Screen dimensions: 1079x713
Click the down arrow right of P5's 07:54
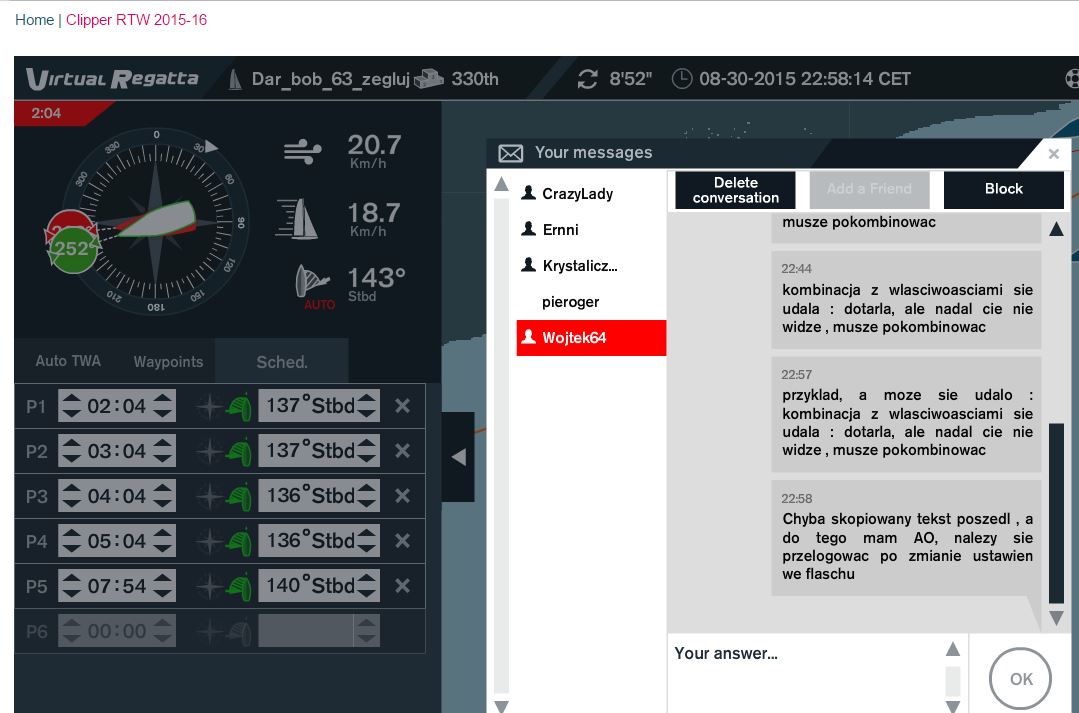click(162, 593)
